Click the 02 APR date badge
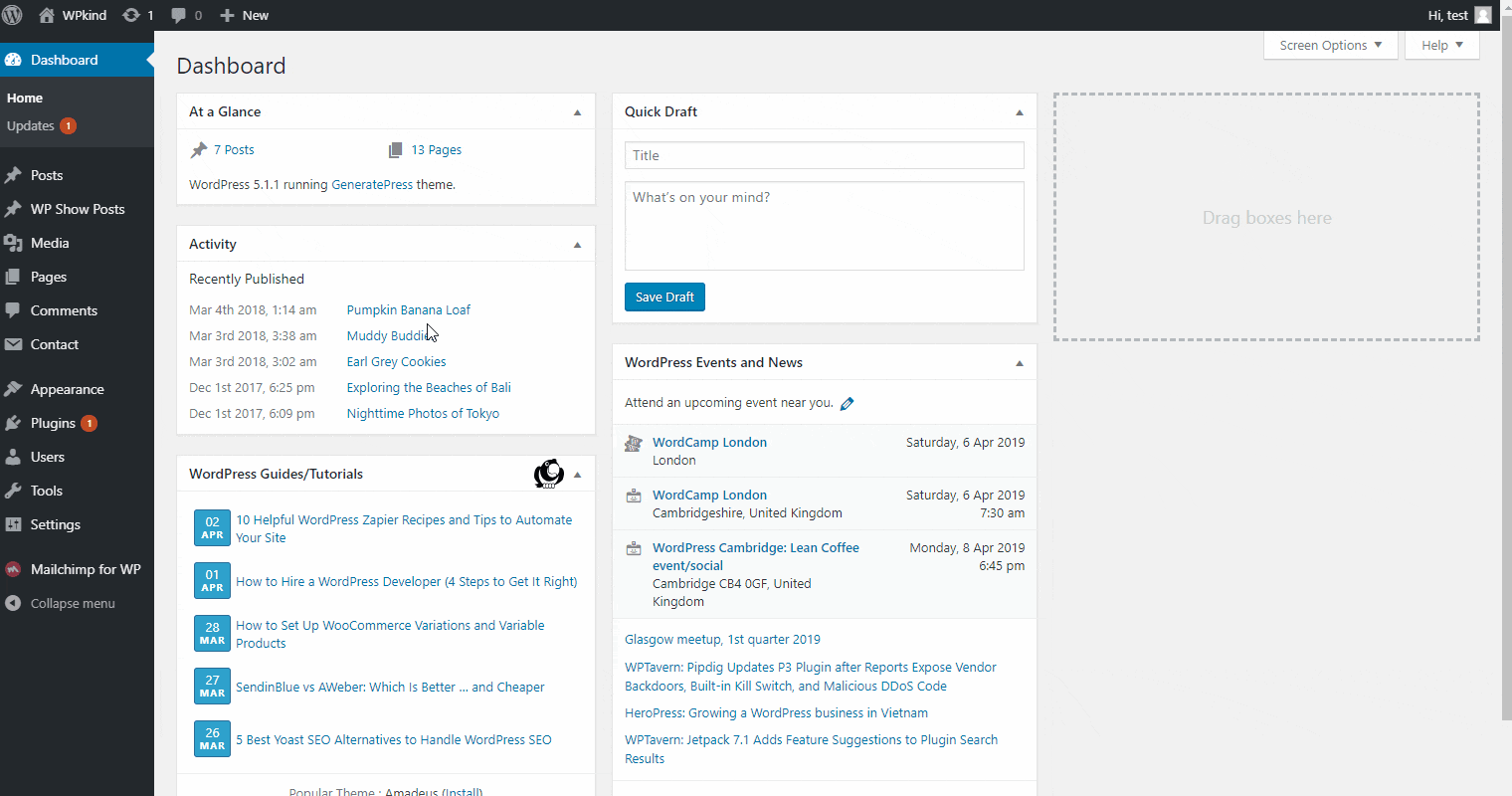Image resolution: width=1512 pixels, height=796 pixels. (212, 528)
